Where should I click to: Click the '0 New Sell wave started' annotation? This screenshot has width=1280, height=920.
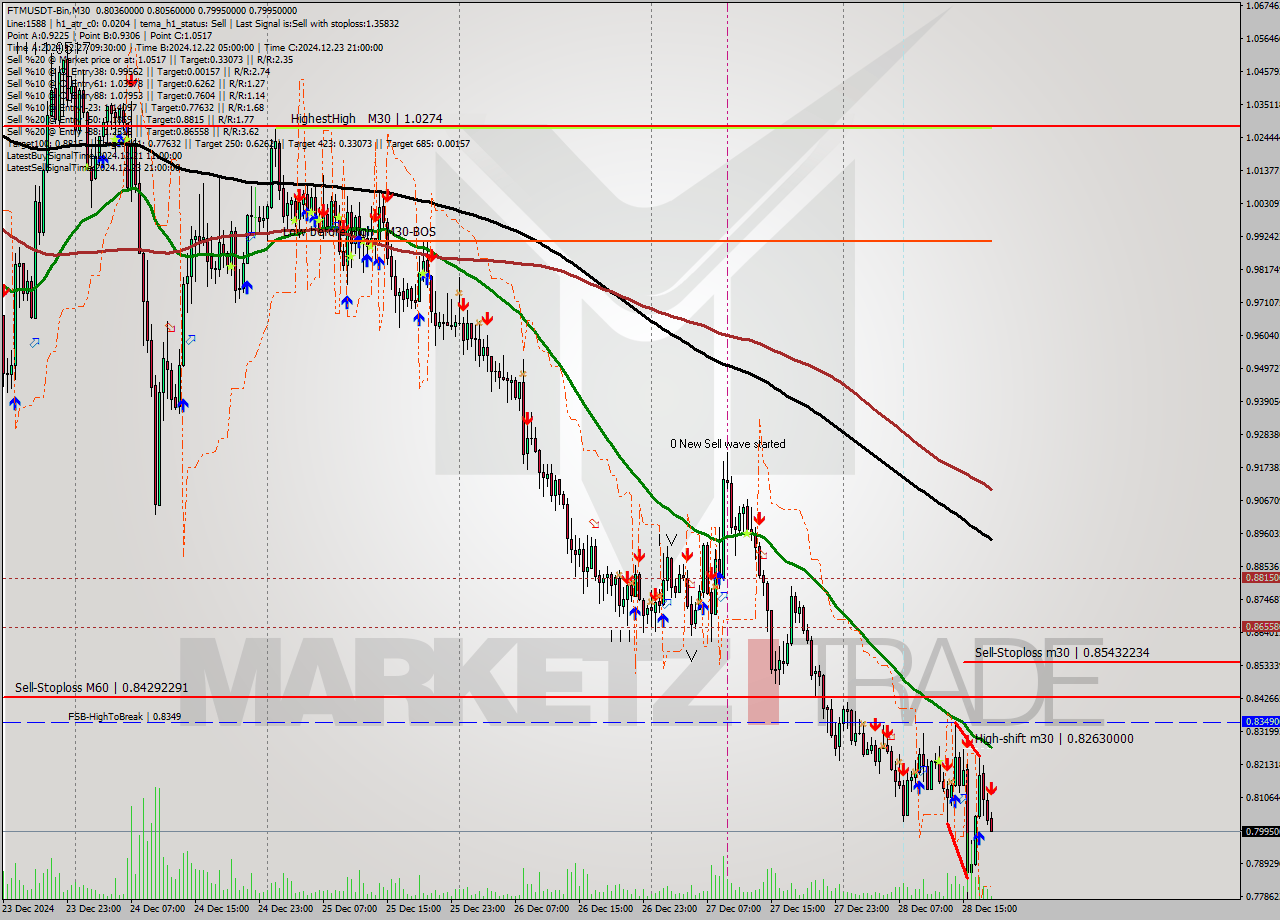click(x=728, y=443)
